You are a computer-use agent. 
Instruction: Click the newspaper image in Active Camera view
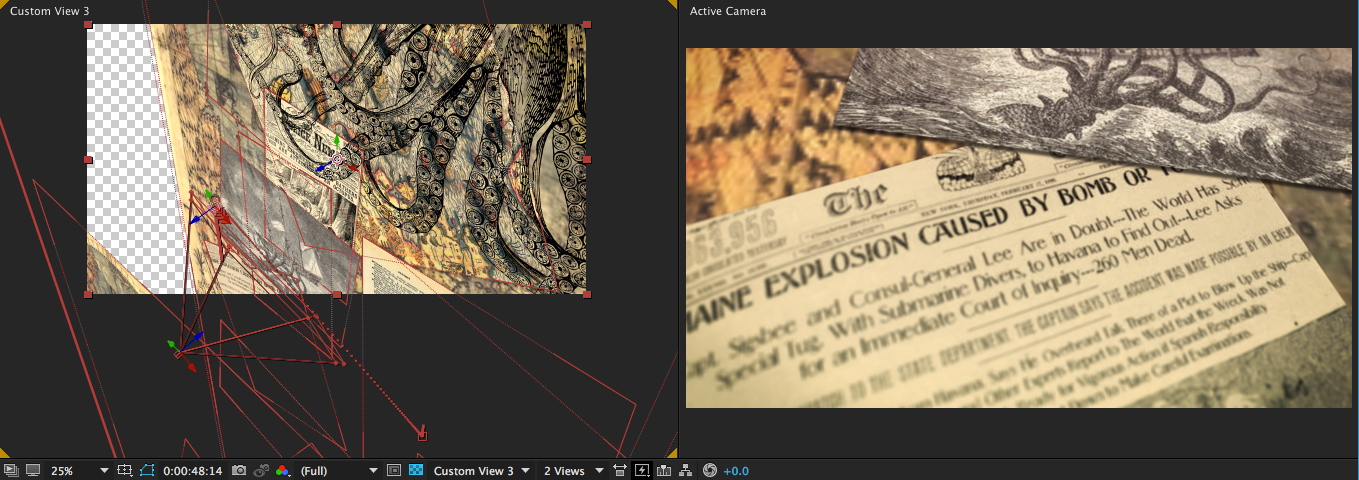(x=1019, y=228)
